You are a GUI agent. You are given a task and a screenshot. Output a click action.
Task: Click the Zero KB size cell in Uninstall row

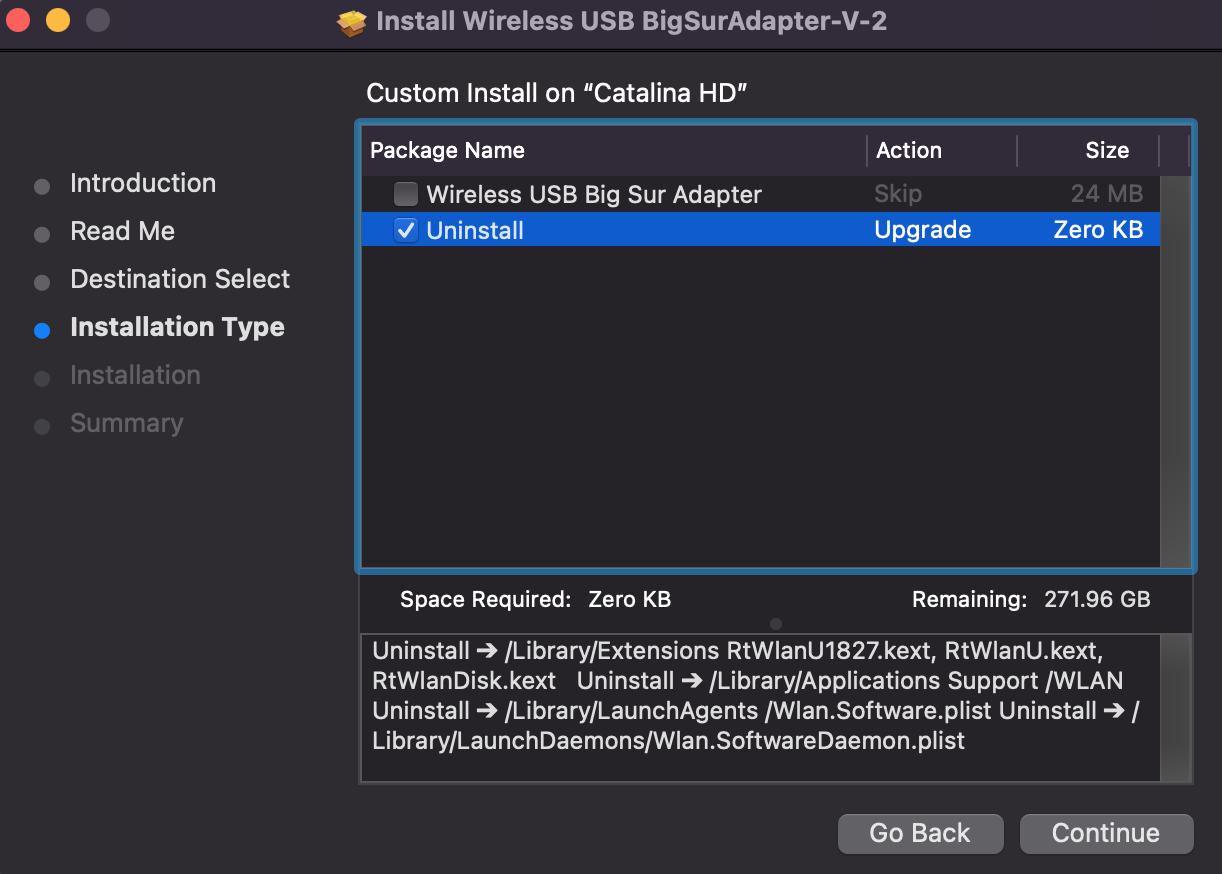(x=1098, y=230)
